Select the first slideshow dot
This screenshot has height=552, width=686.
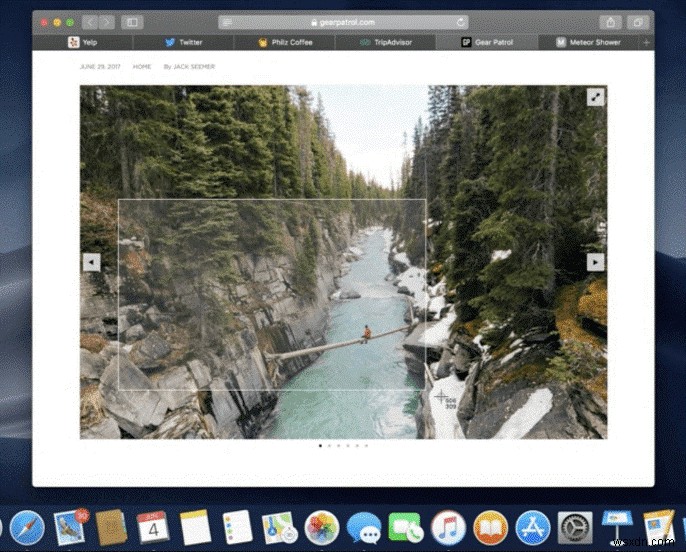pyautogui.click(x=320, y=446)
